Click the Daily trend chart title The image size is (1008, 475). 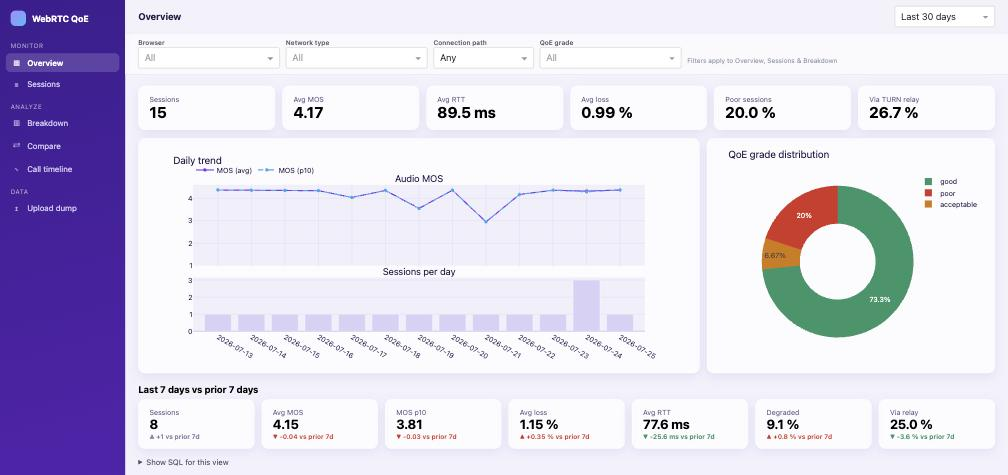point(197,161)
